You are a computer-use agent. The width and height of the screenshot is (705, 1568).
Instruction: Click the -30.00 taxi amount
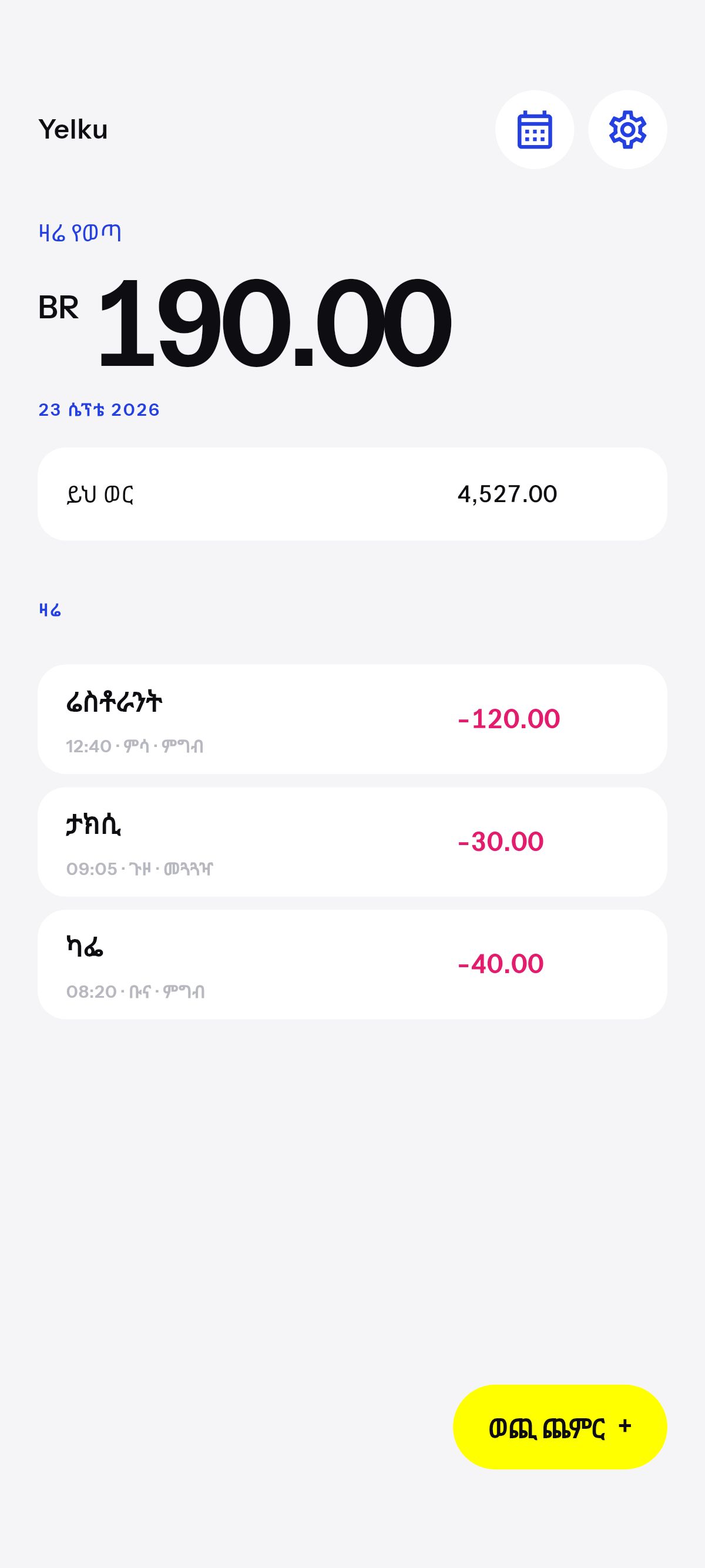pos(501,842)
